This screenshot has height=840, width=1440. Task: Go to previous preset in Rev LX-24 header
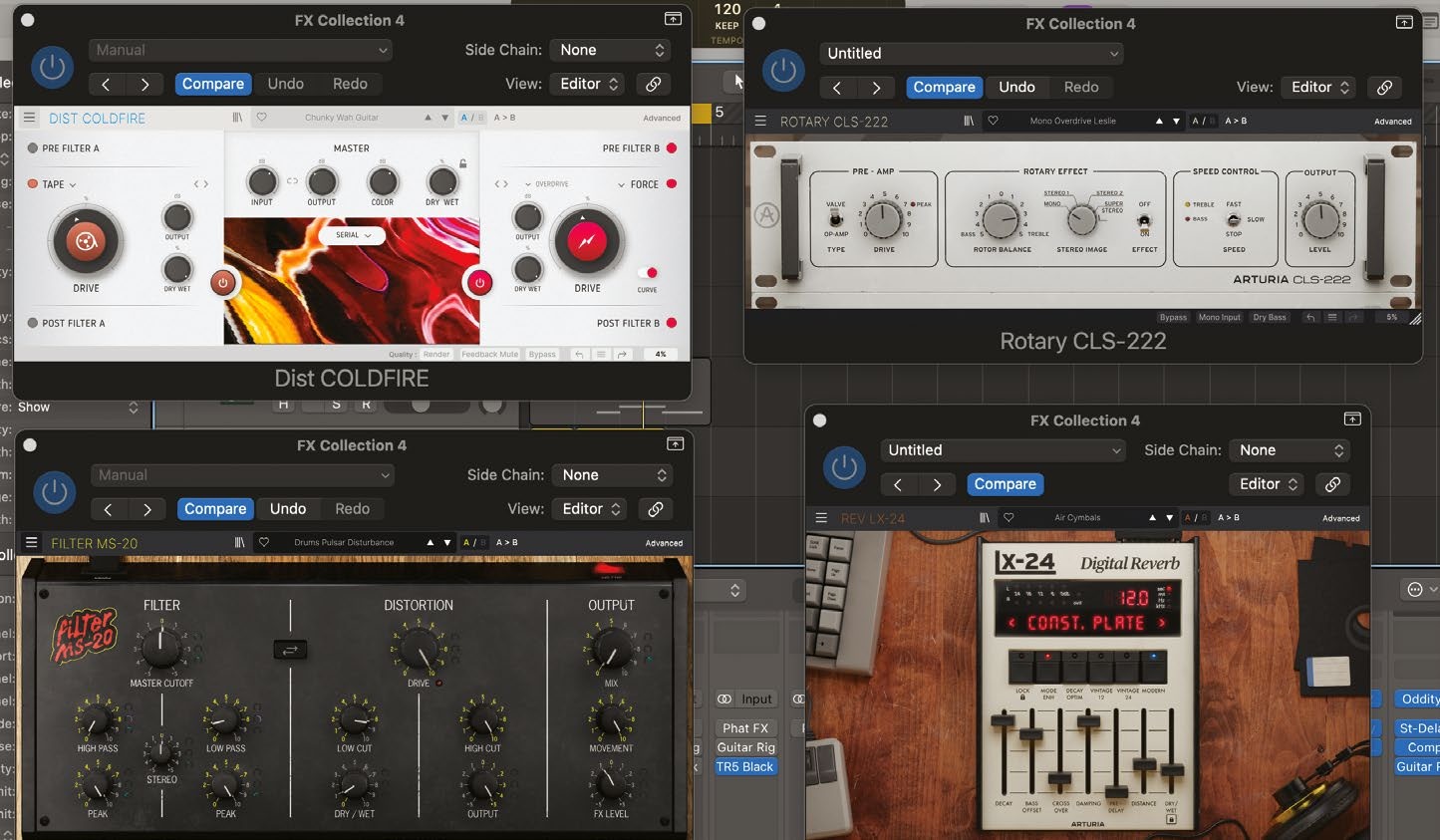(898, 484)
